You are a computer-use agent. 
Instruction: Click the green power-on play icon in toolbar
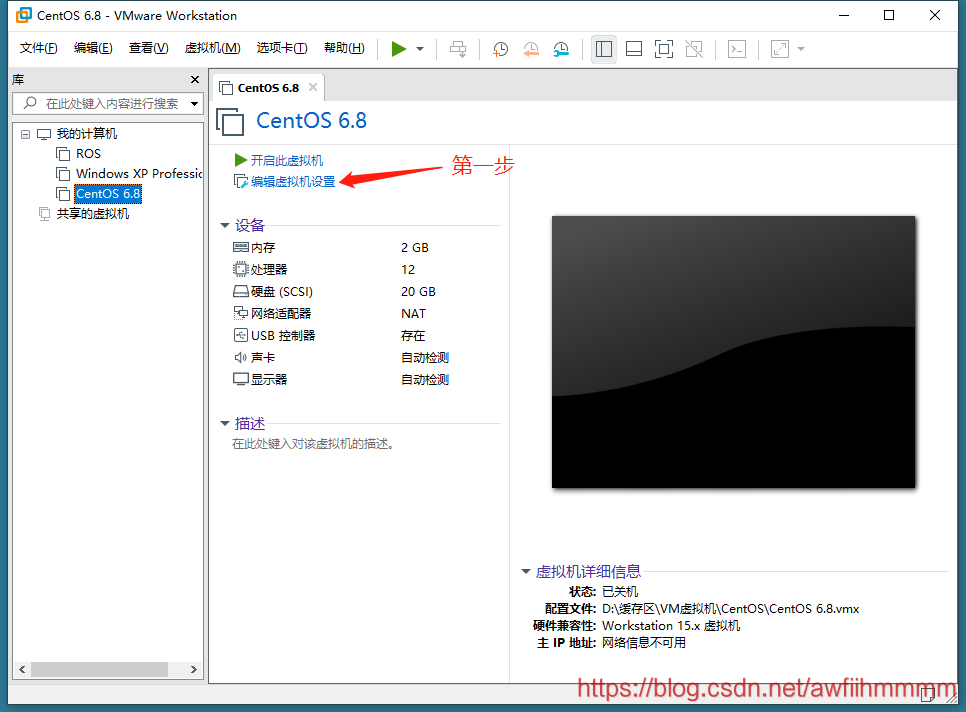tap(399, 49)
